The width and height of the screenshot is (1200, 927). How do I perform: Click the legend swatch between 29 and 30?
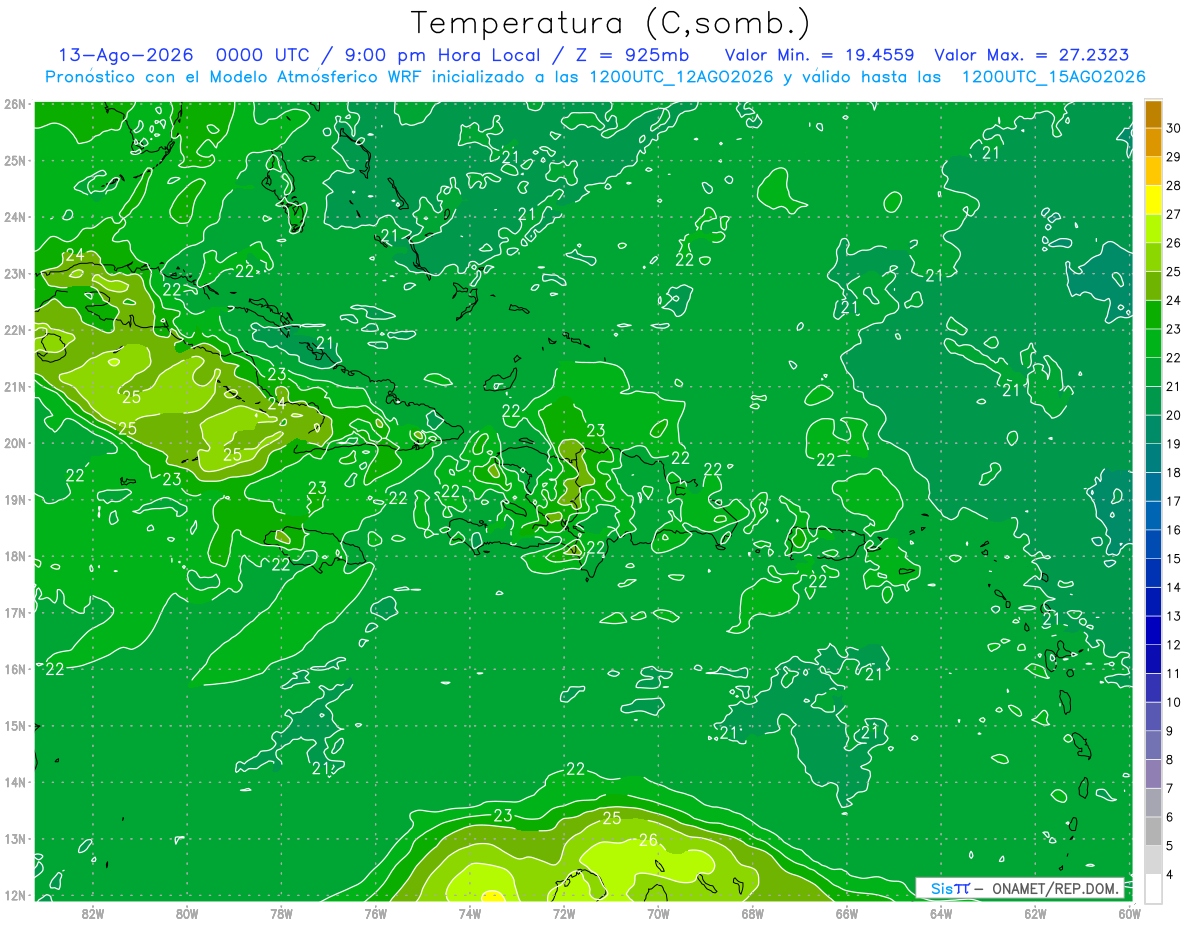[1153, 143]
